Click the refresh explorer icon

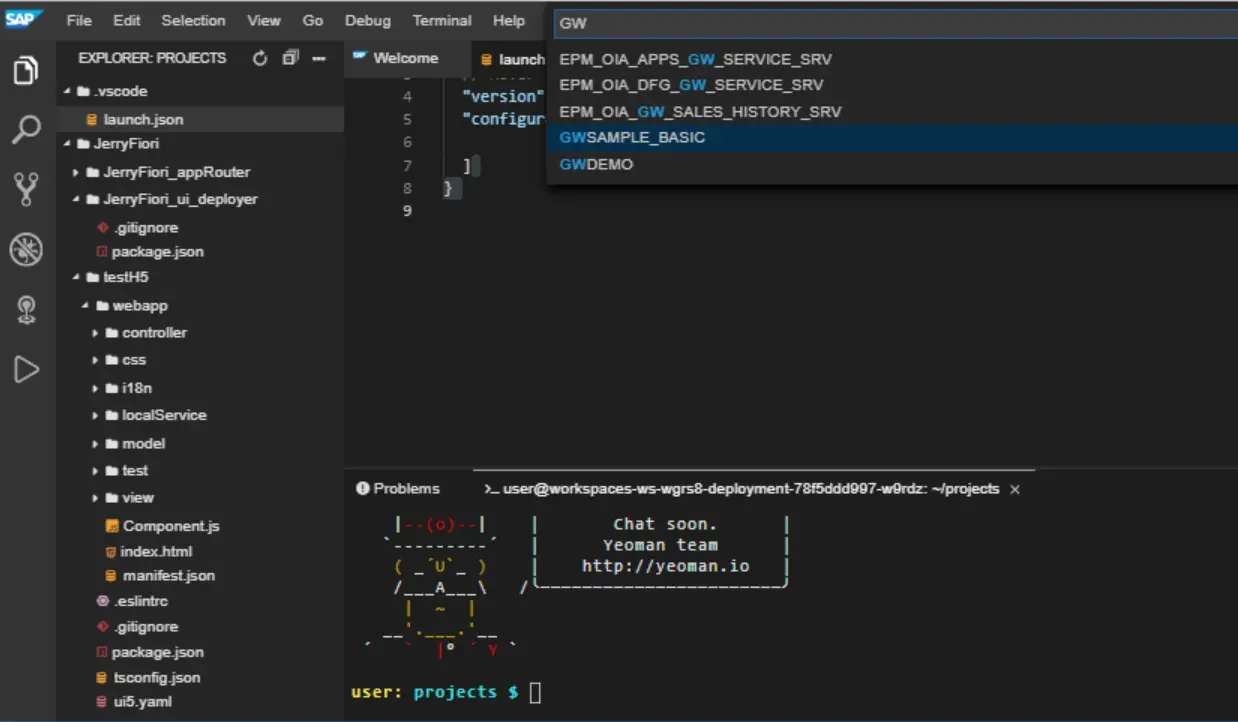(260, 58)
